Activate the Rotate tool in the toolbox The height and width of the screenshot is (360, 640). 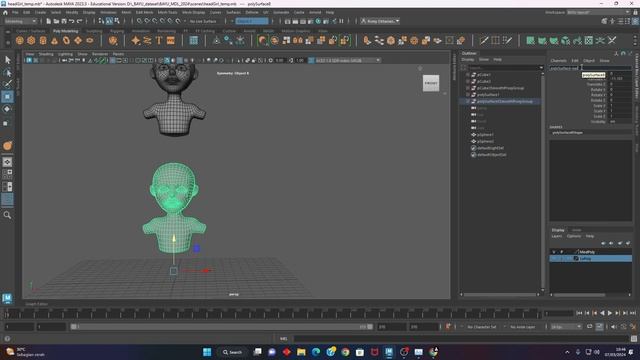click(x=7, y=109)
